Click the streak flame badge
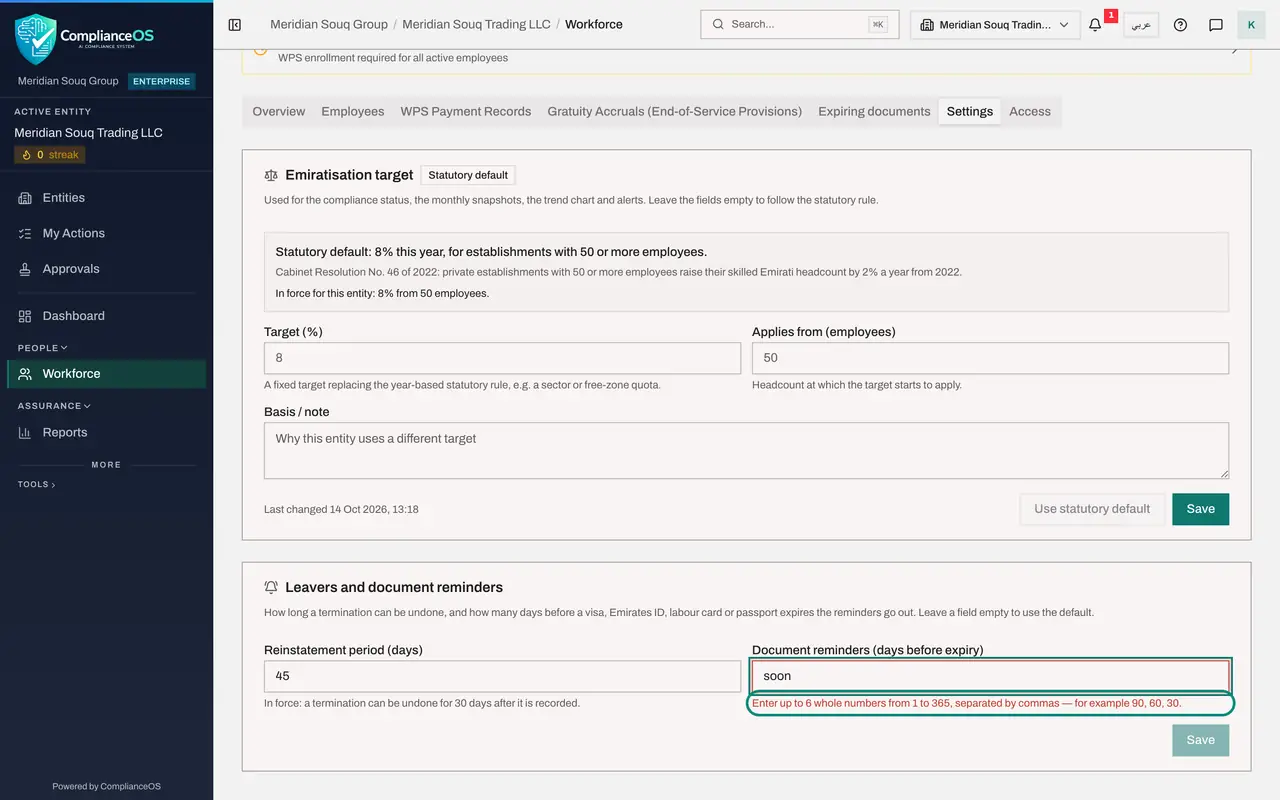The image size is (1280, 800). [x=50, y=155]
